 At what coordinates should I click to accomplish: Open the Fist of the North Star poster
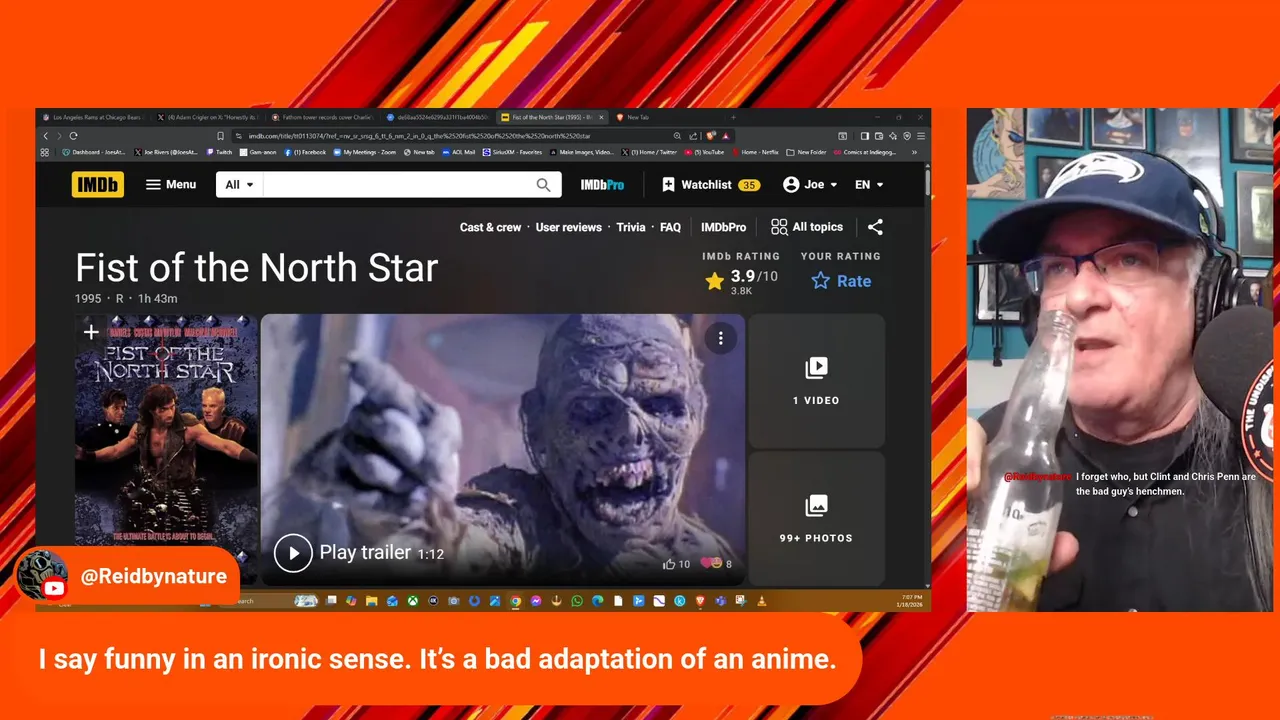[166, 449]
